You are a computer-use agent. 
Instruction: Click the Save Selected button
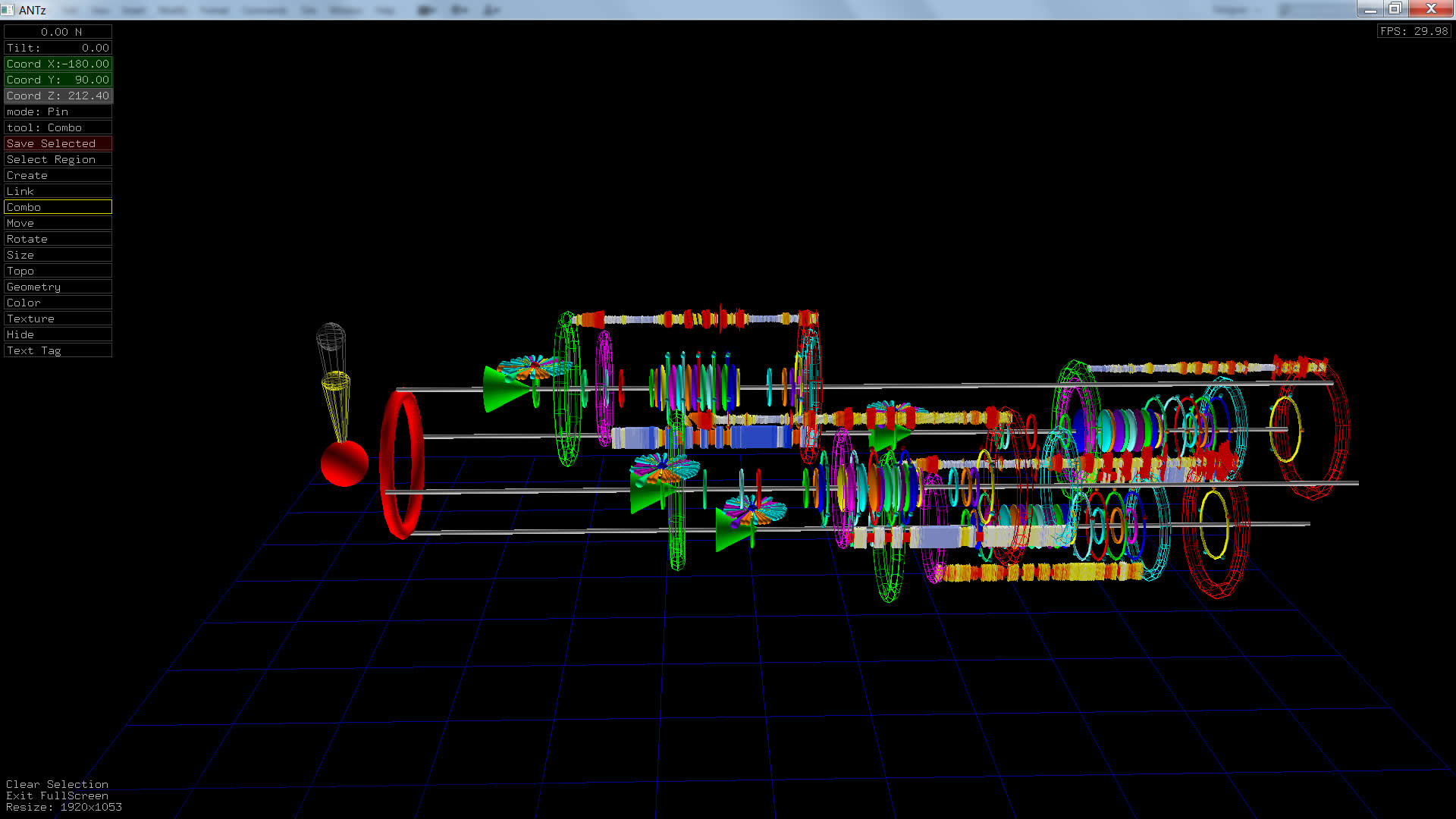click(58, 143)
